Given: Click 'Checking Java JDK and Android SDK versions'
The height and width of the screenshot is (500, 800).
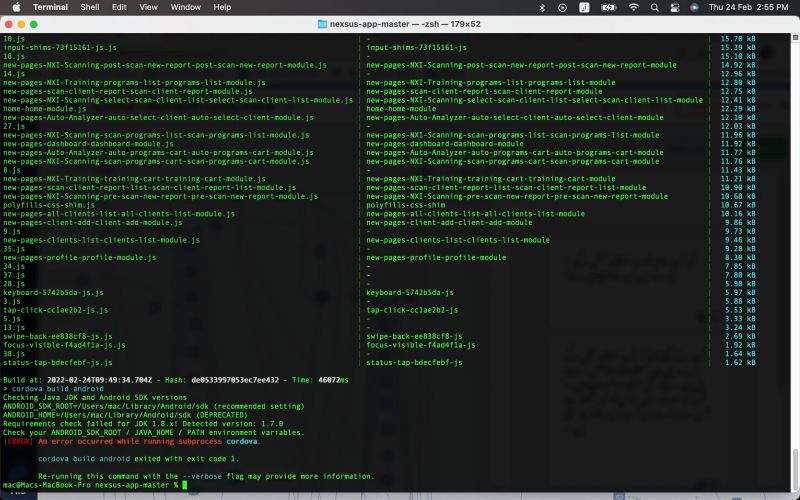Looking at the screenshot, I should click(95, 397).
